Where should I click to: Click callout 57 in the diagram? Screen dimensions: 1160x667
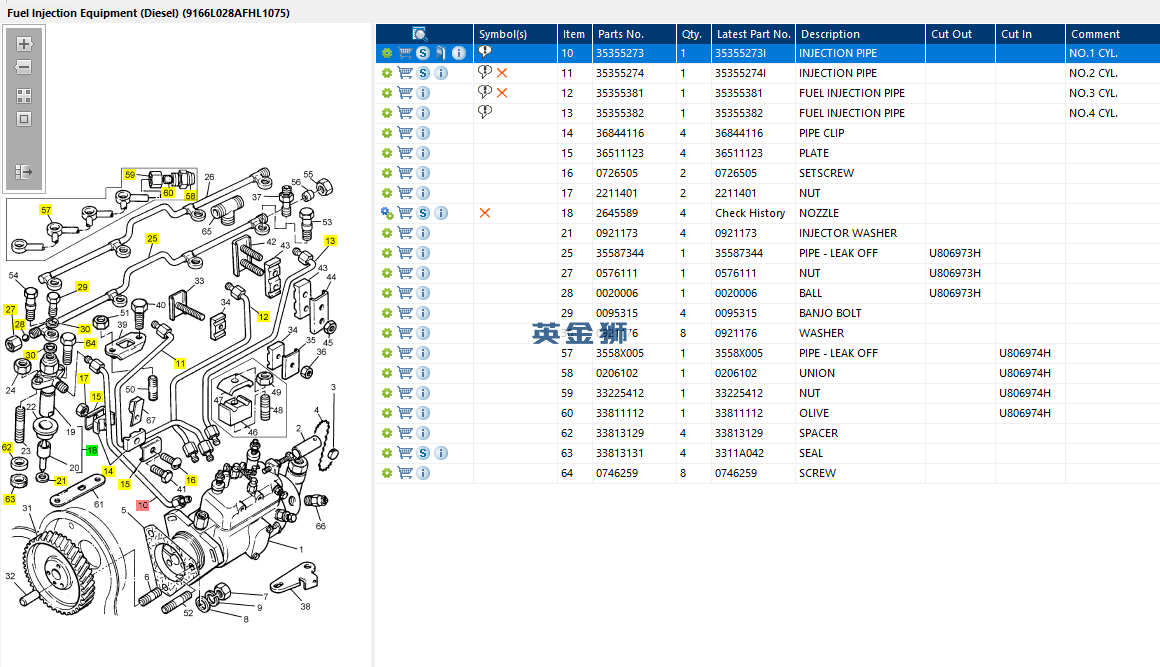(46, 210)
